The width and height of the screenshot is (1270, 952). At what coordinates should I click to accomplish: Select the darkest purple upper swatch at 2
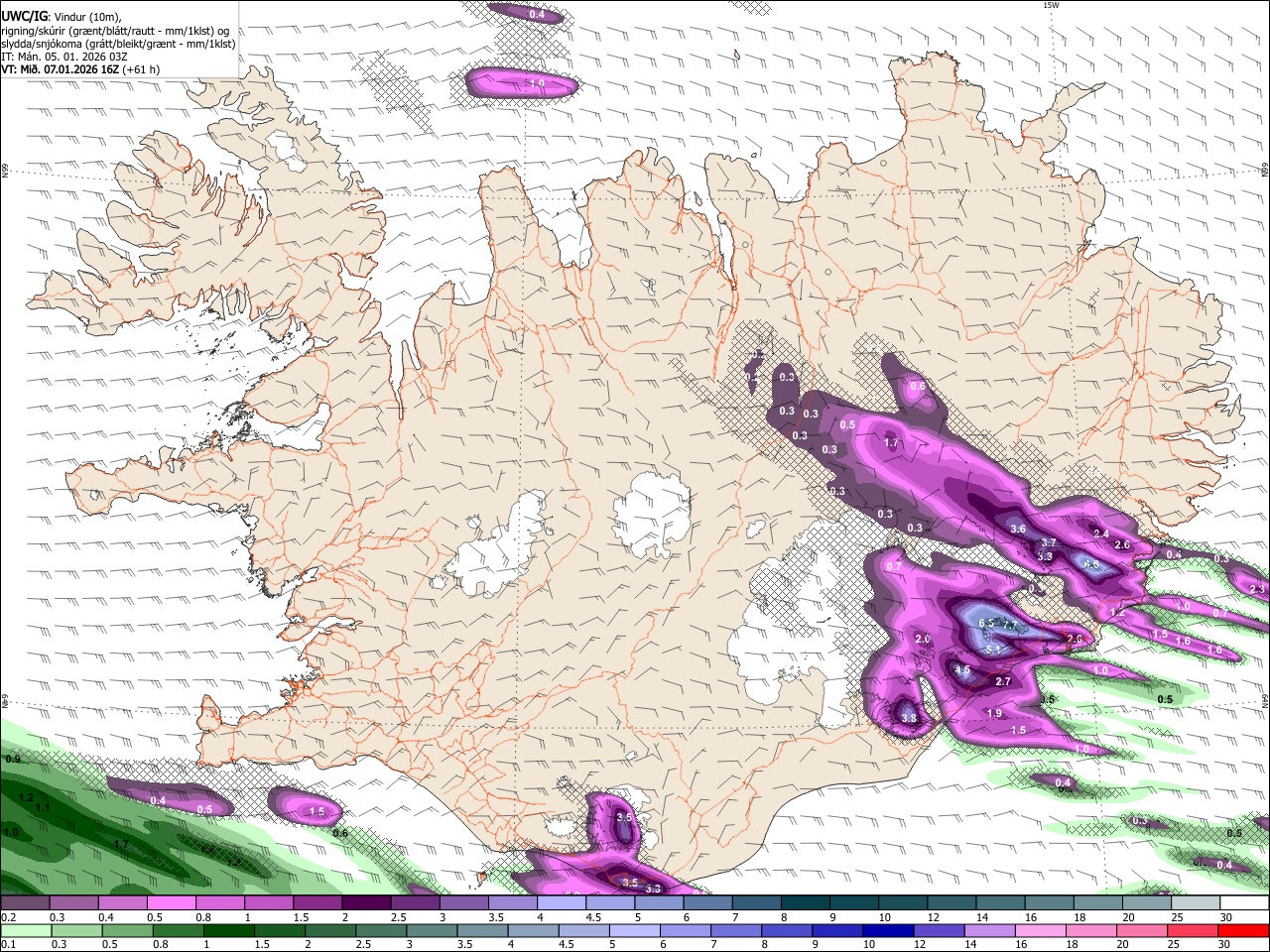[x=366, y=903]
